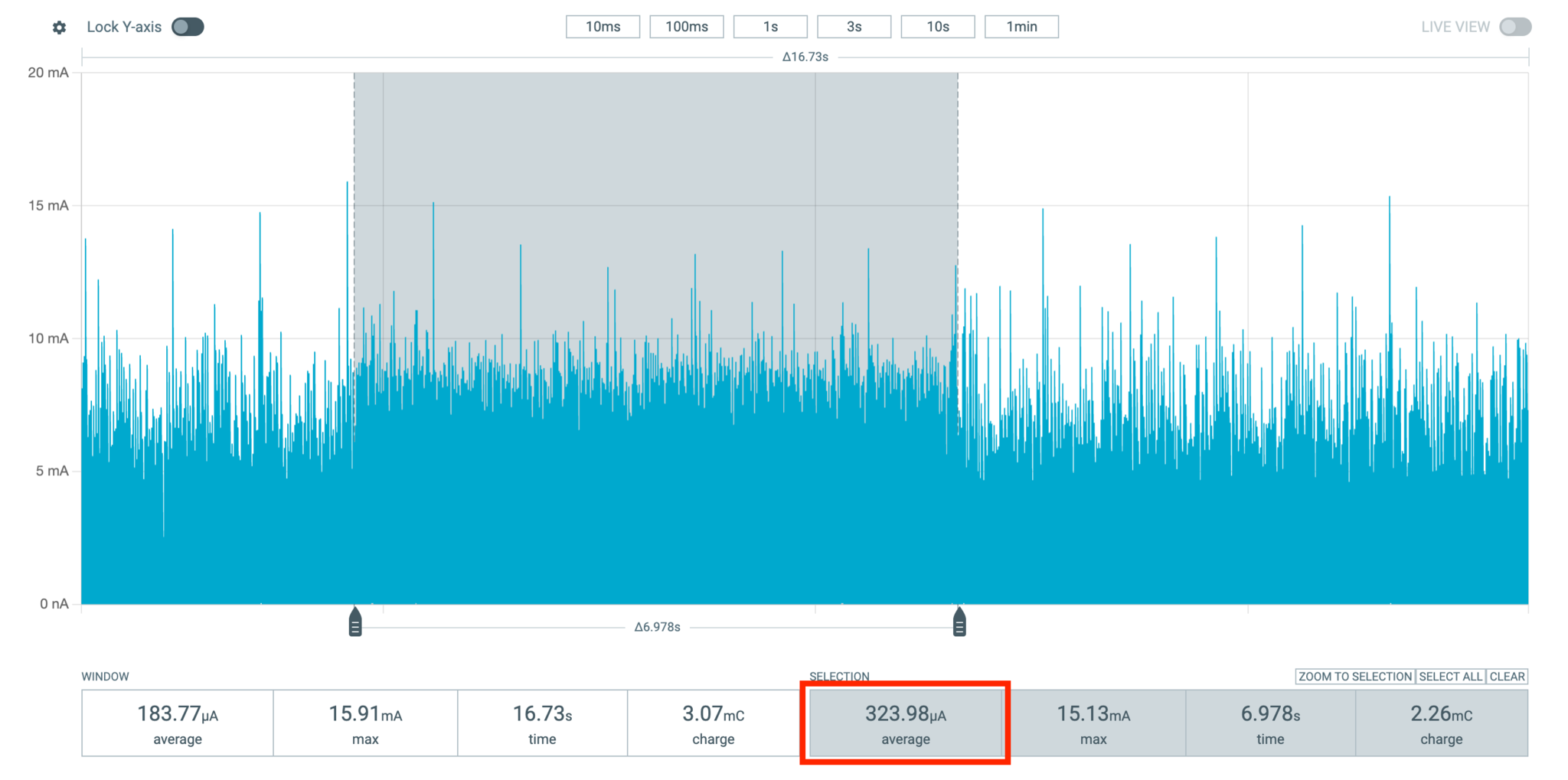Clear the selection with CLEAR
The width and height of the screenshot is (1568, 780).
point(1507,677)
